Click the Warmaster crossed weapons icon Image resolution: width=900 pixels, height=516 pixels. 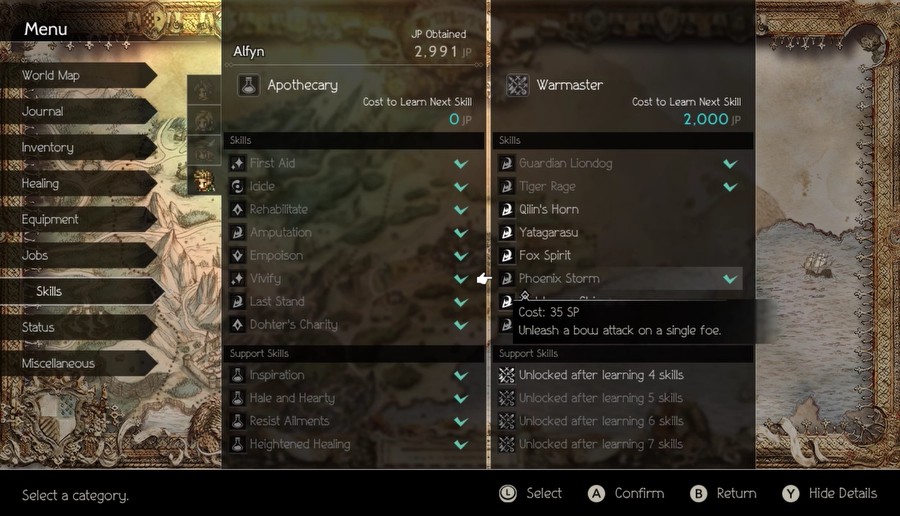coord(517,86)
